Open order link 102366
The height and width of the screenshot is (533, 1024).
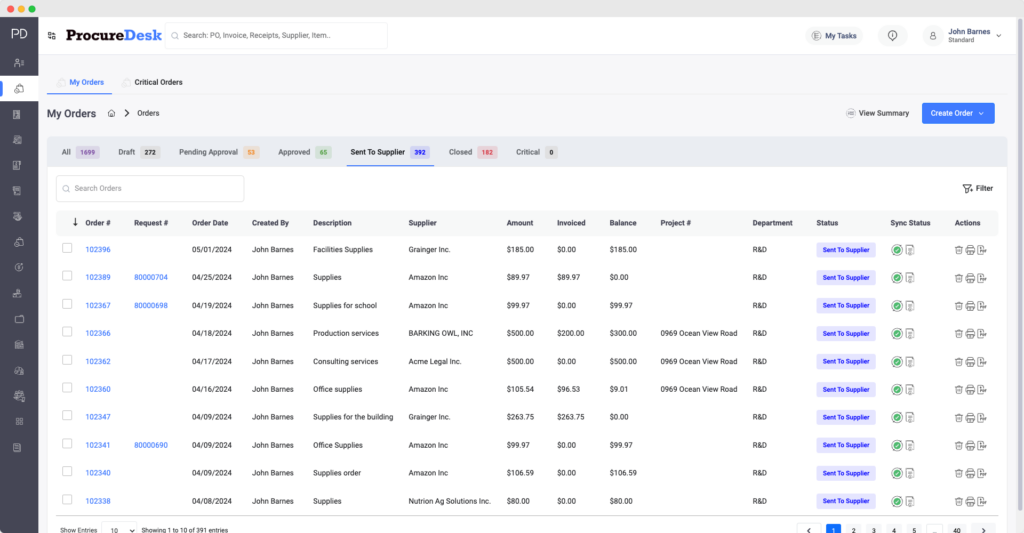[x=98, y=333]
